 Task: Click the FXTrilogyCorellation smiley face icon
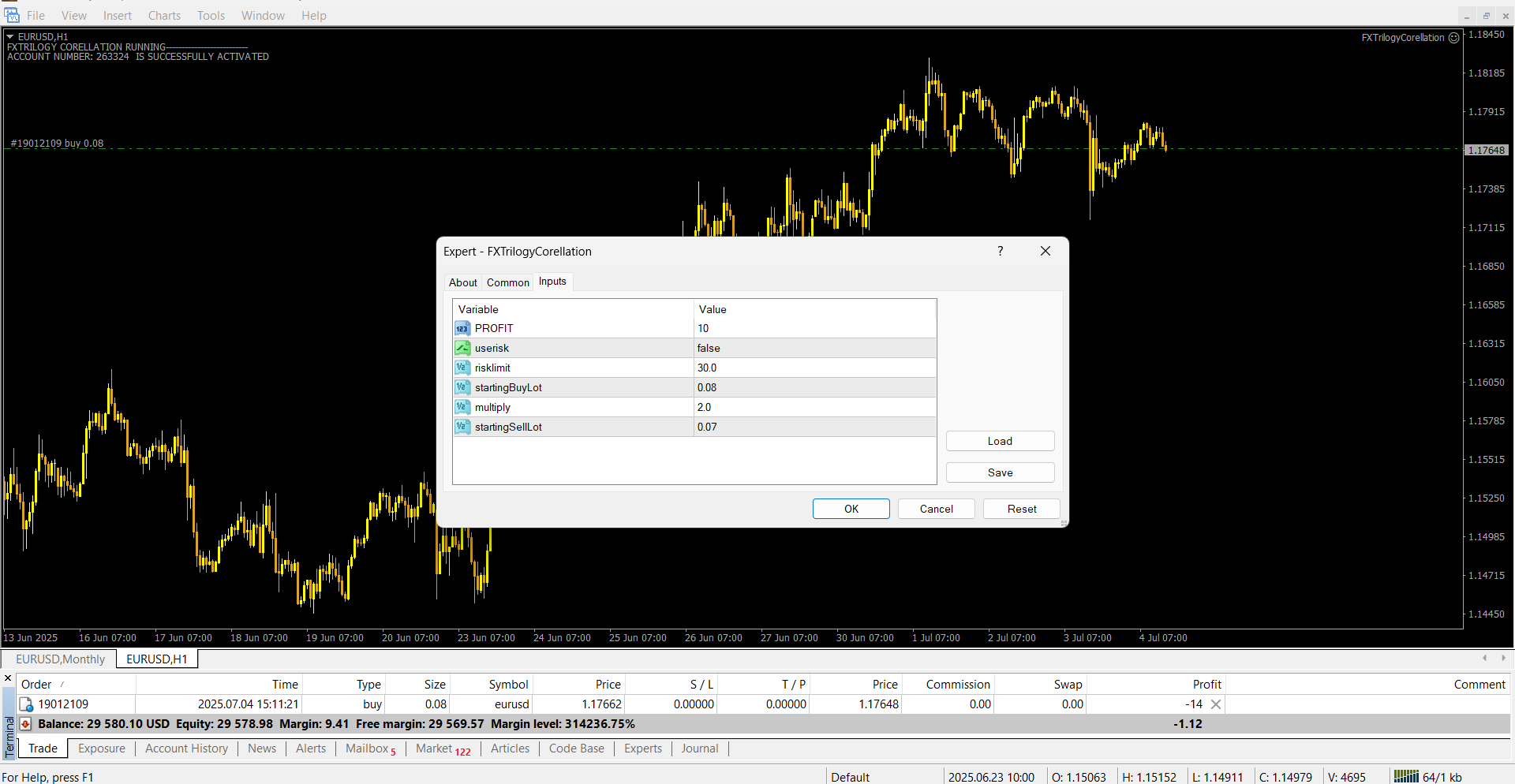(1453, 38)
